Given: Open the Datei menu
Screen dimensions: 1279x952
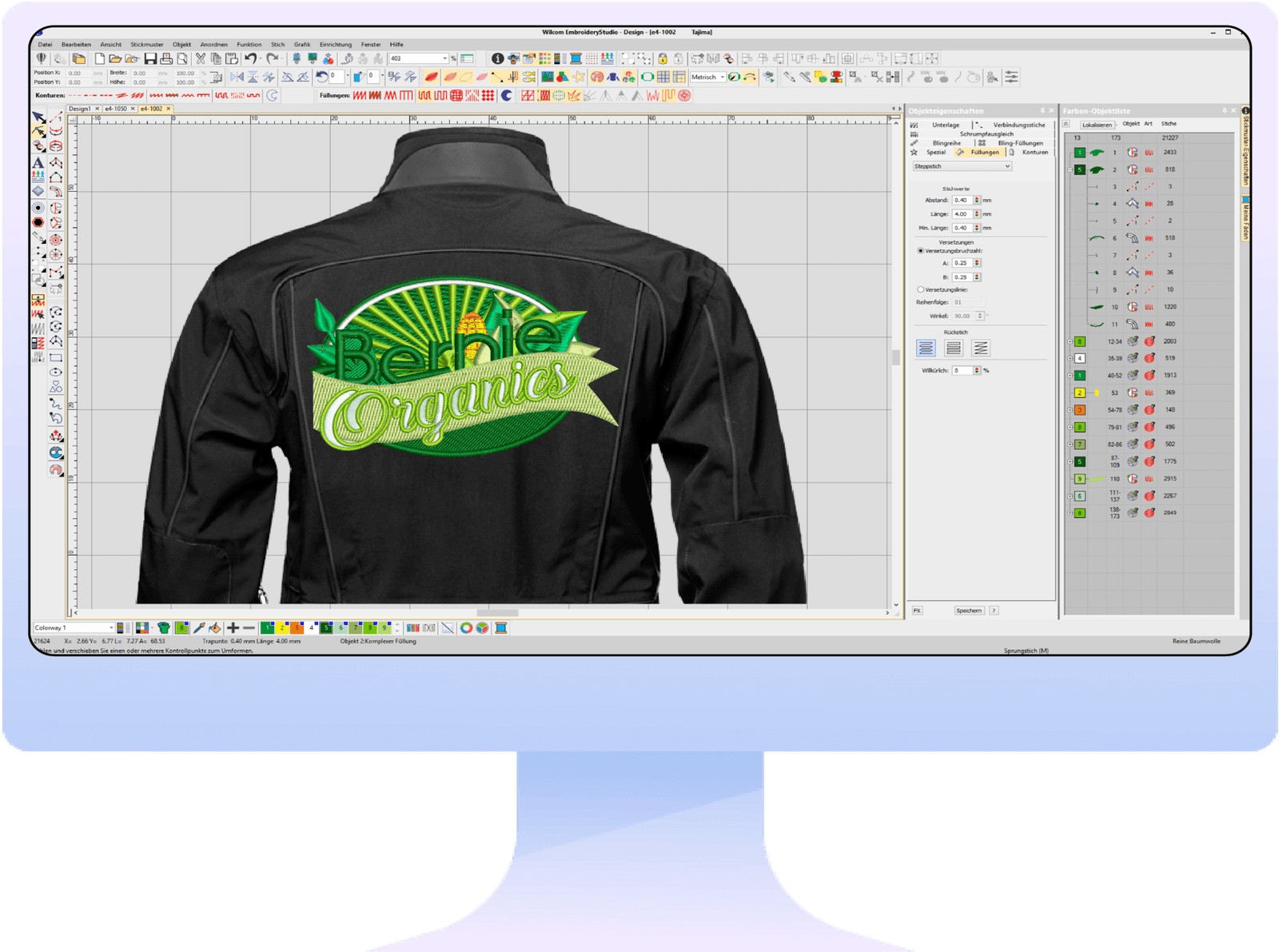Looking at the screenshot, I should 45,45.
